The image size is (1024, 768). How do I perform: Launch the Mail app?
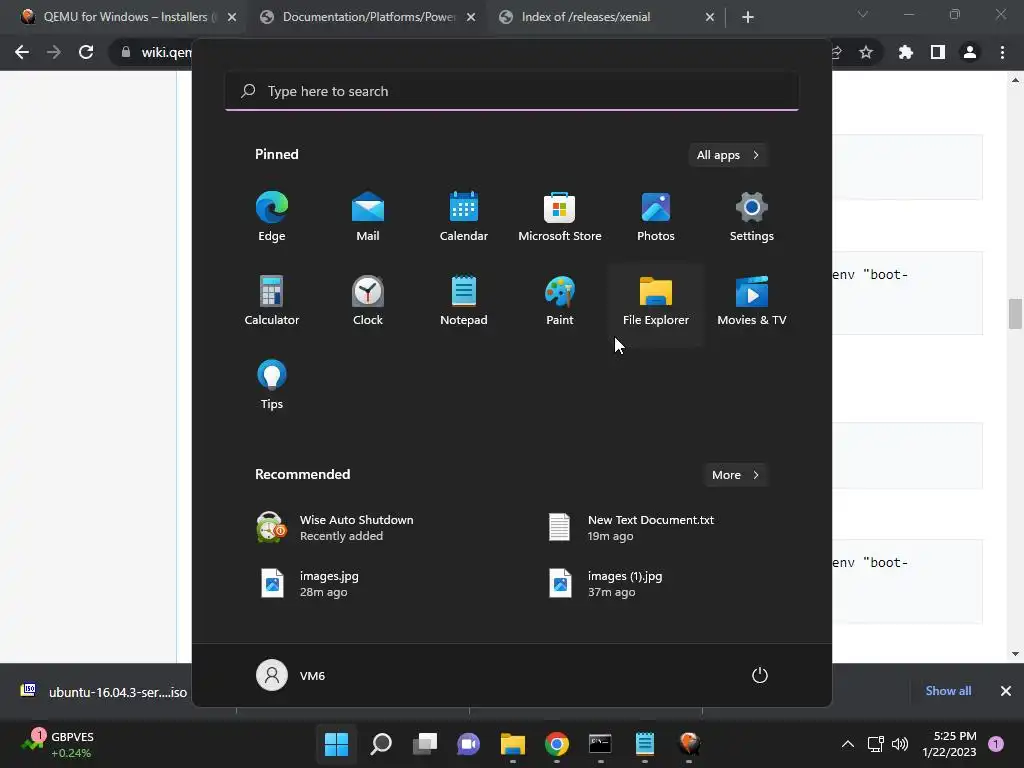[x=368, y=217]
